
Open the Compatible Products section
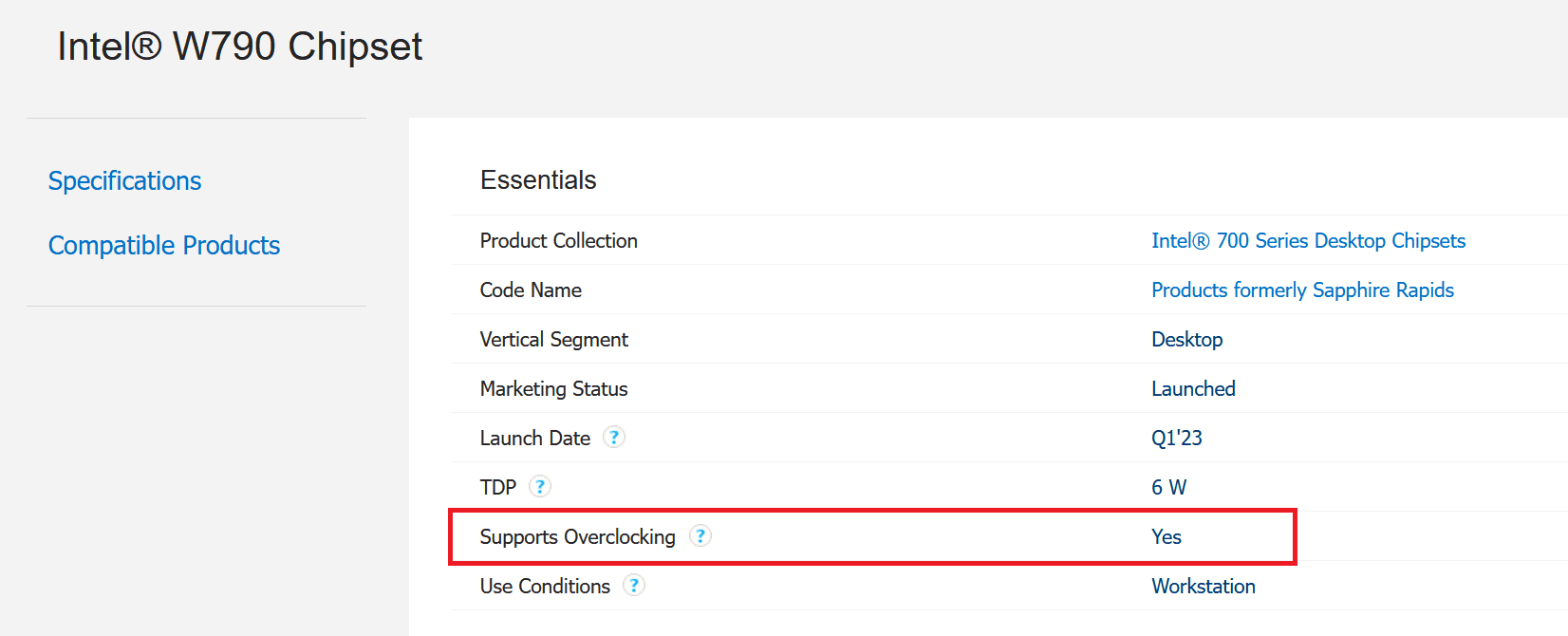click(164, 246)
